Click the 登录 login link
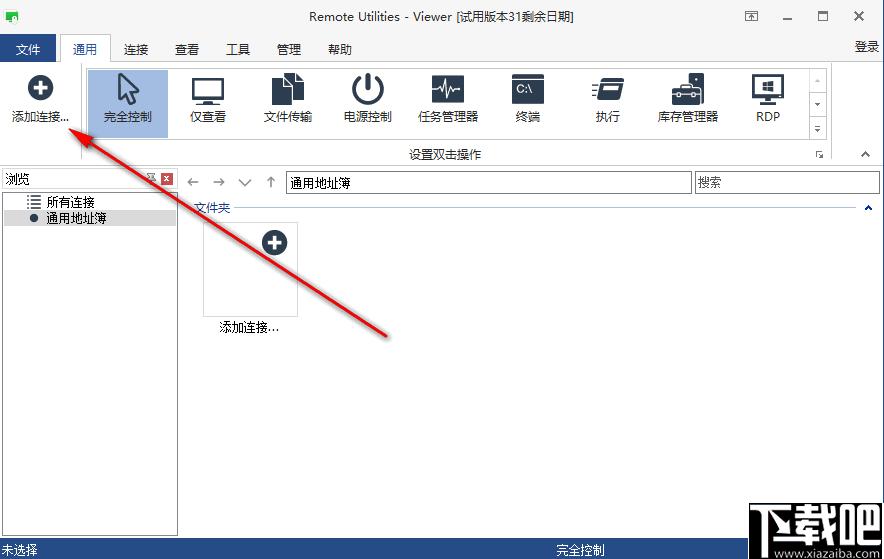Image resolution: width=884 pixels, height=559 pixels. pyautogui.click(x=867, y=46)
